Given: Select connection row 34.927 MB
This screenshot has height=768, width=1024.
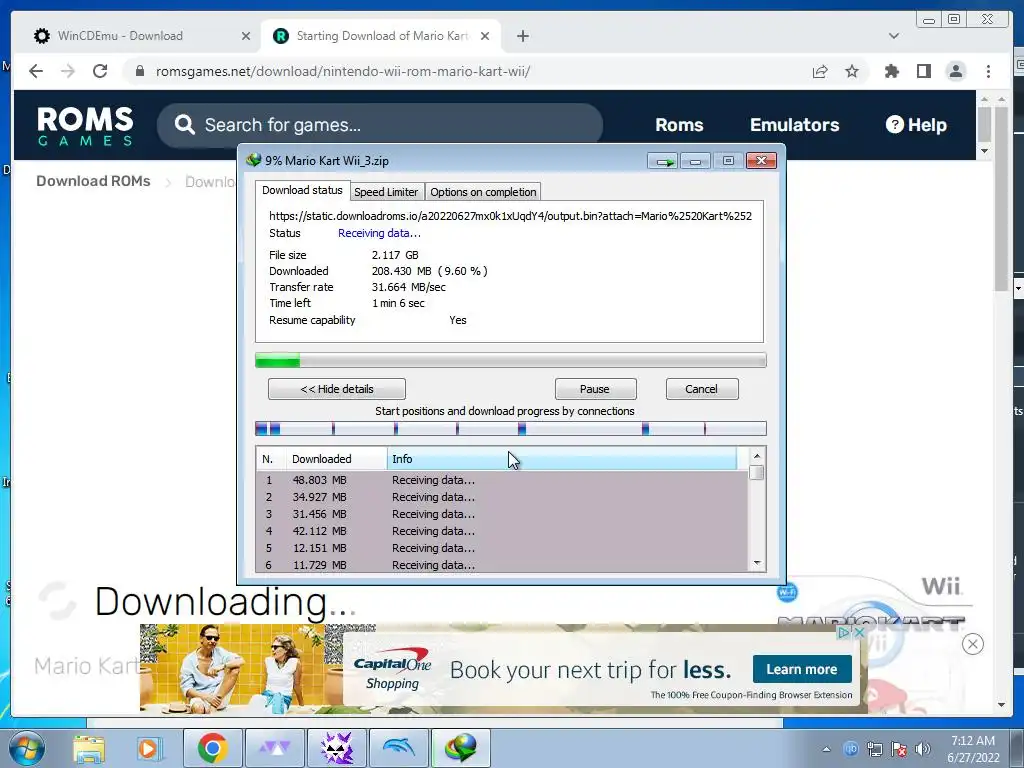Looking at the screenshot, I should tap(502, 497).
